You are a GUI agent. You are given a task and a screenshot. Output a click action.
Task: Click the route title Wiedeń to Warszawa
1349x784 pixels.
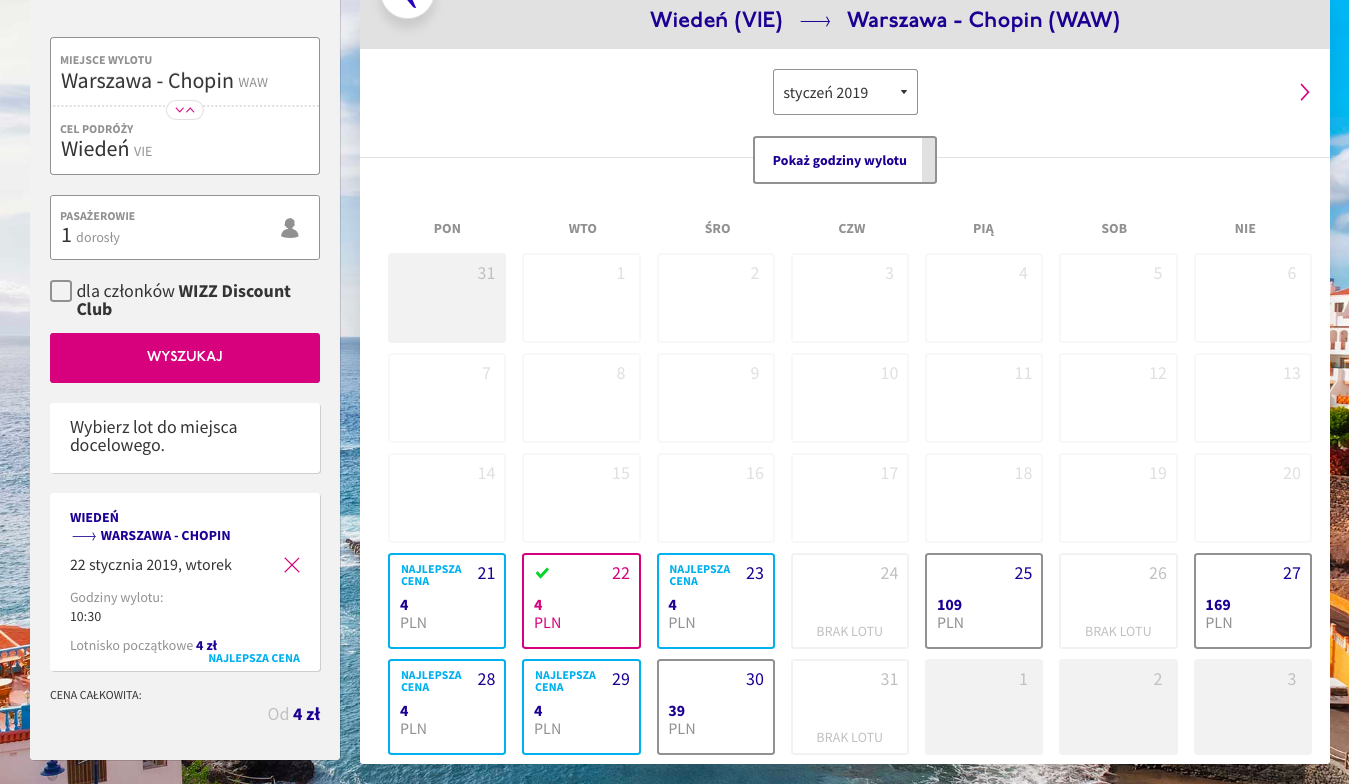coord(885,20)
